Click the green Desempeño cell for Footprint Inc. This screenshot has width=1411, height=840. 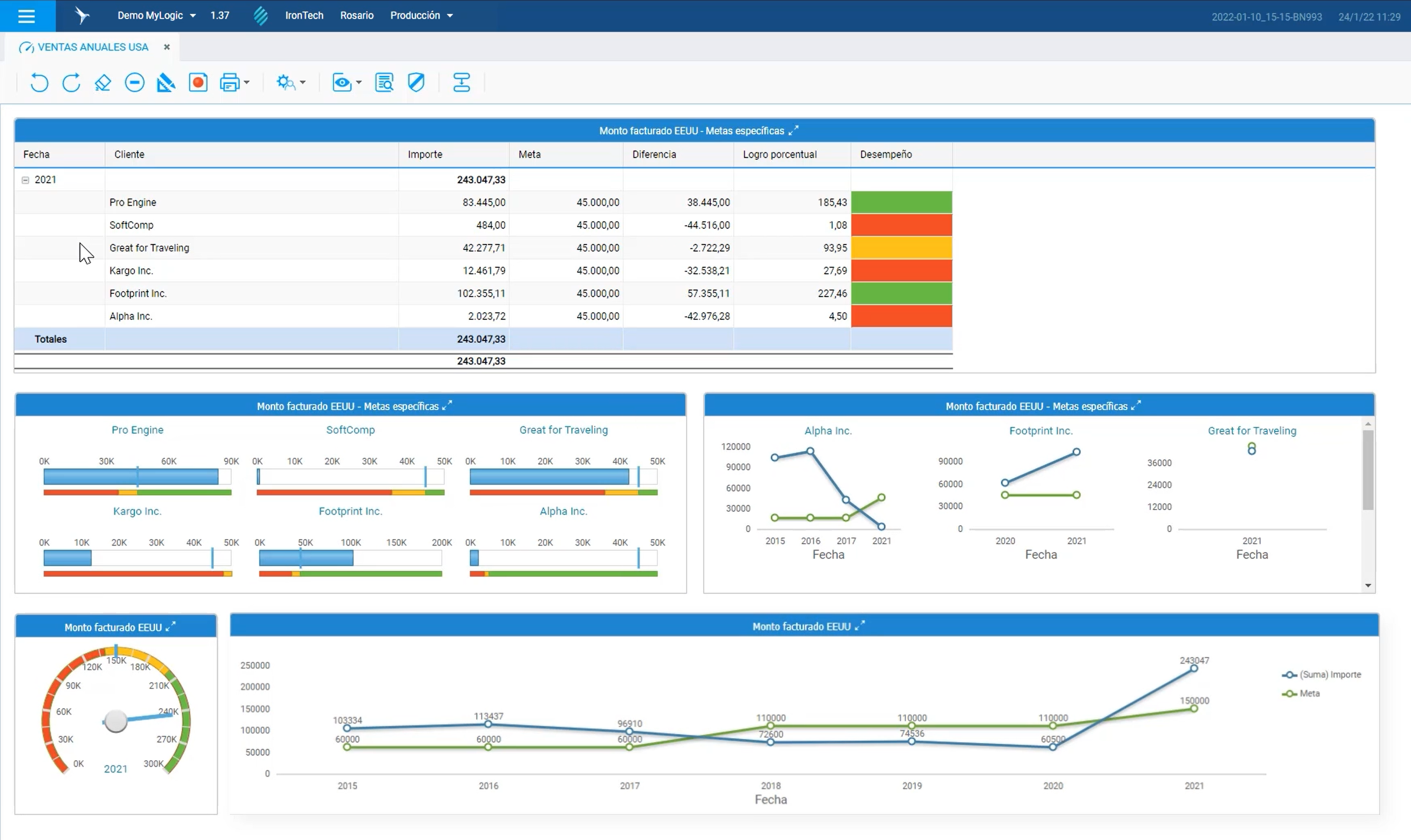(901, 293)
